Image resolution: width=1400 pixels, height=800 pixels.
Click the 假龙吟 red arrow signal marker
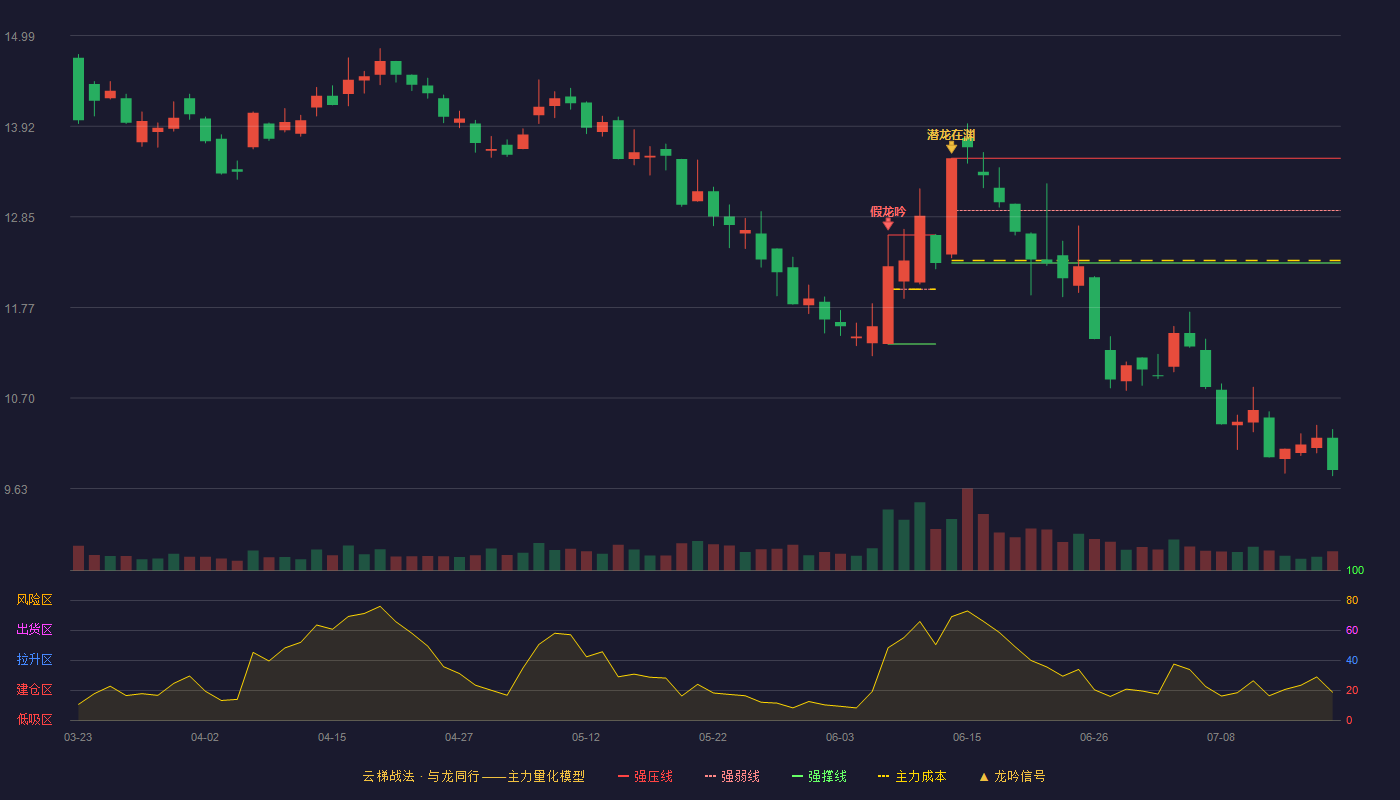tap(888, 224)
